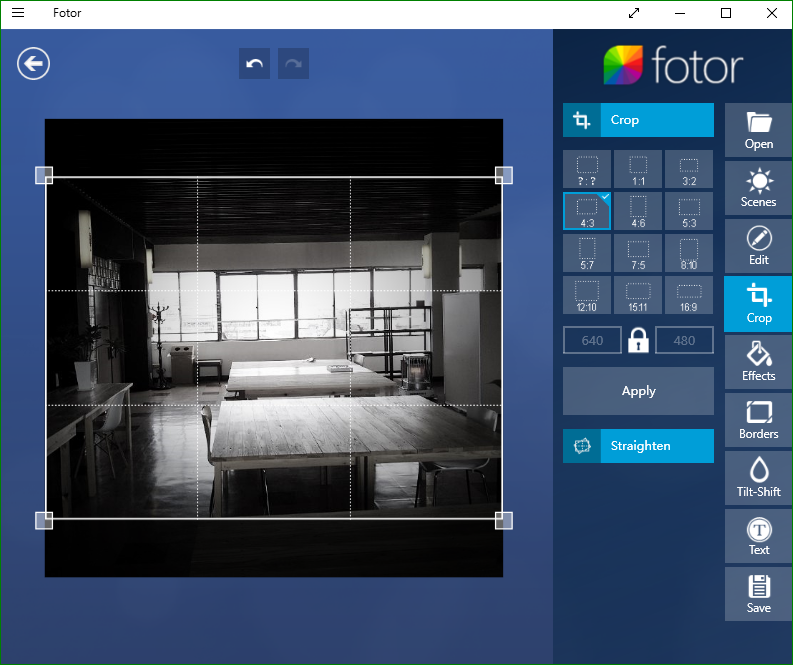The width and height of the screenshot is (793, 665).
Task: Open the Borders panel
Action: [x=759, y=420]
